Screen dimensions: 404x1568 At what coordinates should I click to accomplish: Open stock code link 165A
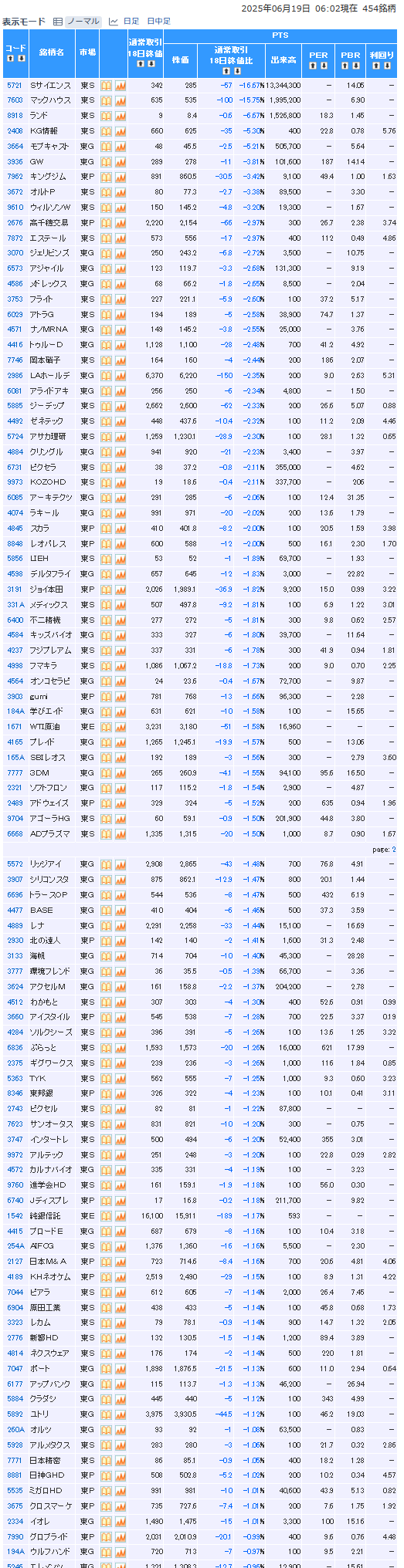coord(15,758)
